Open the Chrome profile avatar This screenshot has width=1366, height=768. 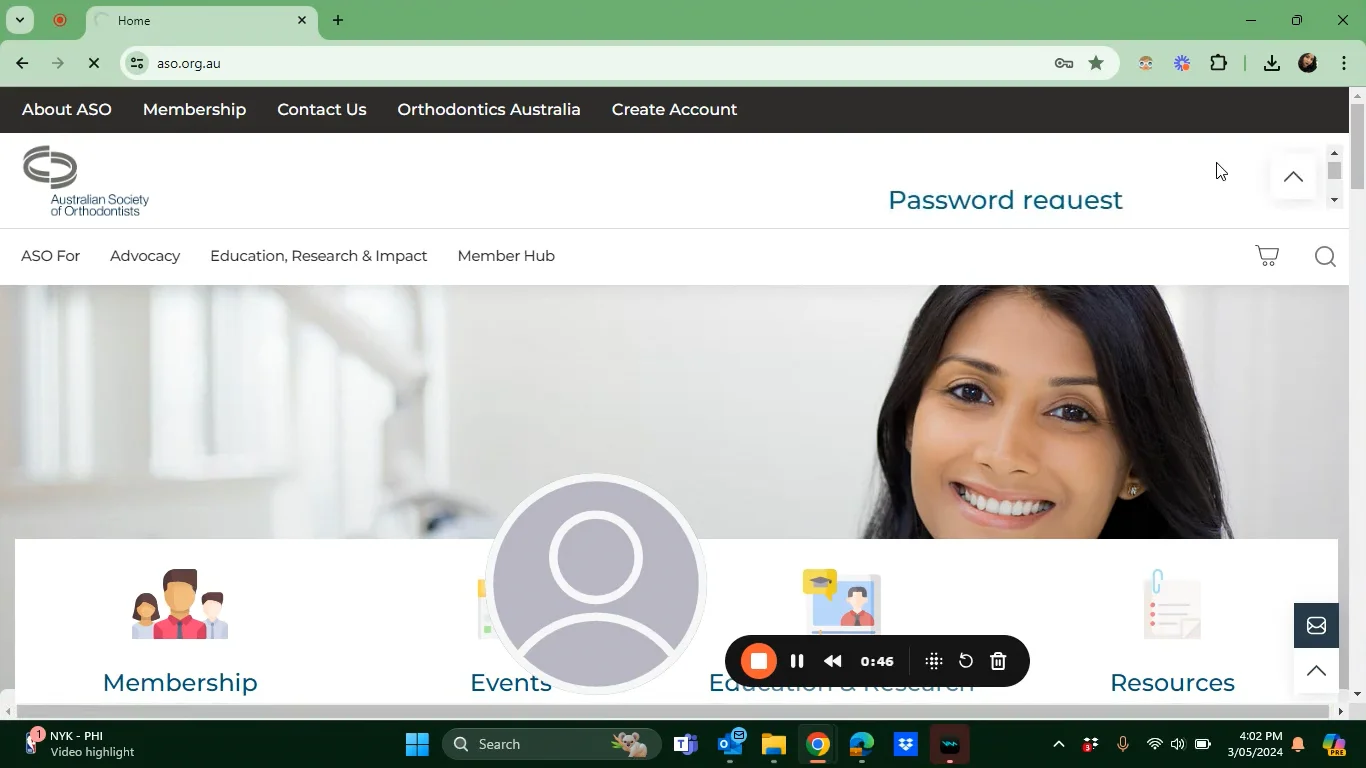pyautogui.click(x=1308, y=63)
